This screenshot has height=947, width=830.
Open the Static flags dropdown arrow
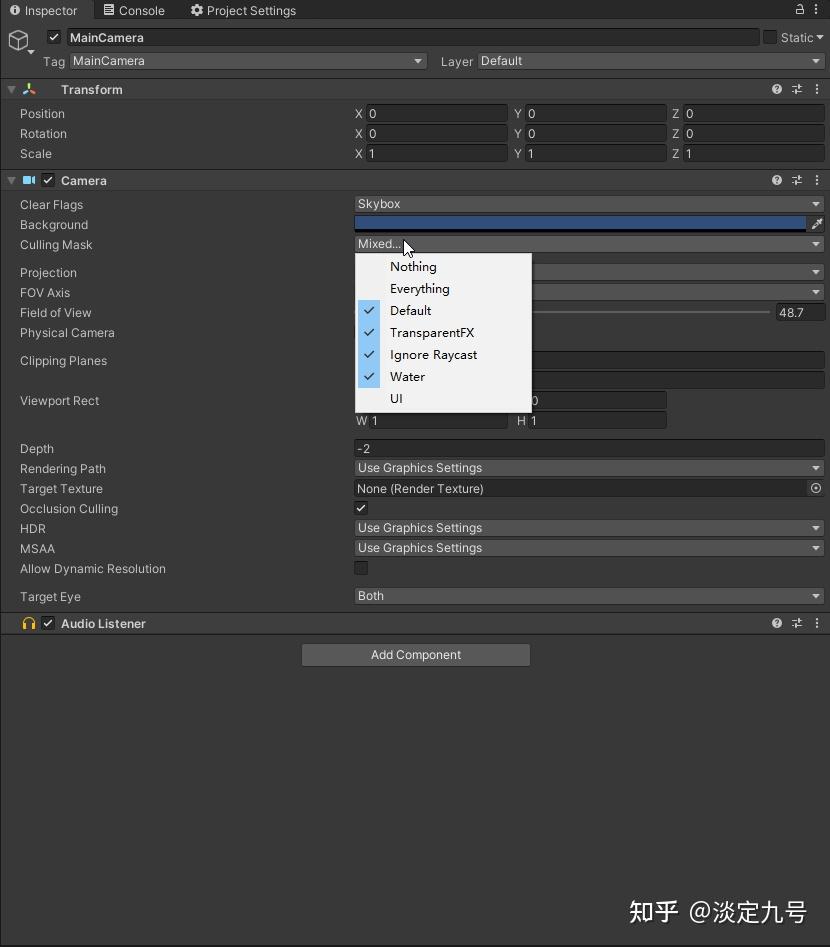(x=820, y=37)
